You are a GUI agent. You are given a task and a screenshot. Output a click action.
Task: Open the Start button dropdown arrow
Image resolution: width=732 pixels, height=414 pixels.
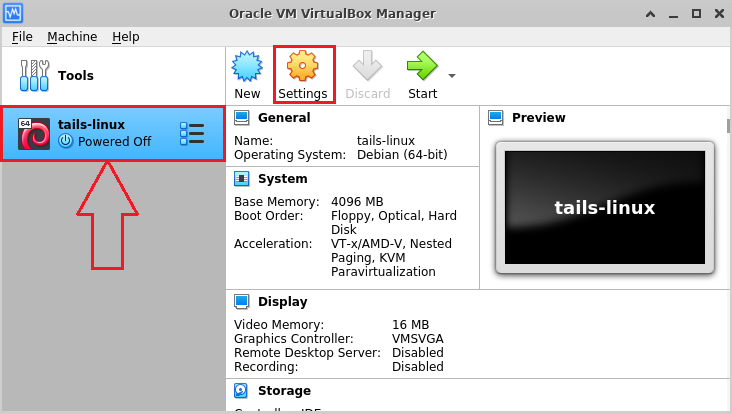coord(451,76)
